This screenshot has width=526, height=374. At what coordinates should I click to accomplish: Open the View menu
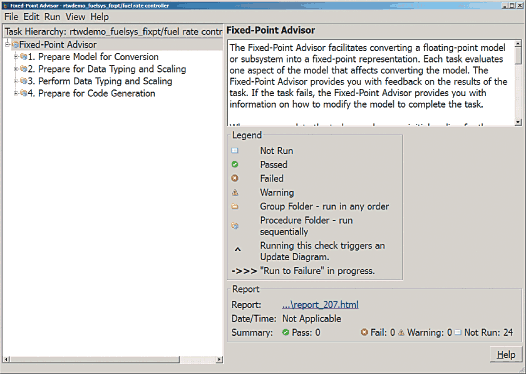75,17
